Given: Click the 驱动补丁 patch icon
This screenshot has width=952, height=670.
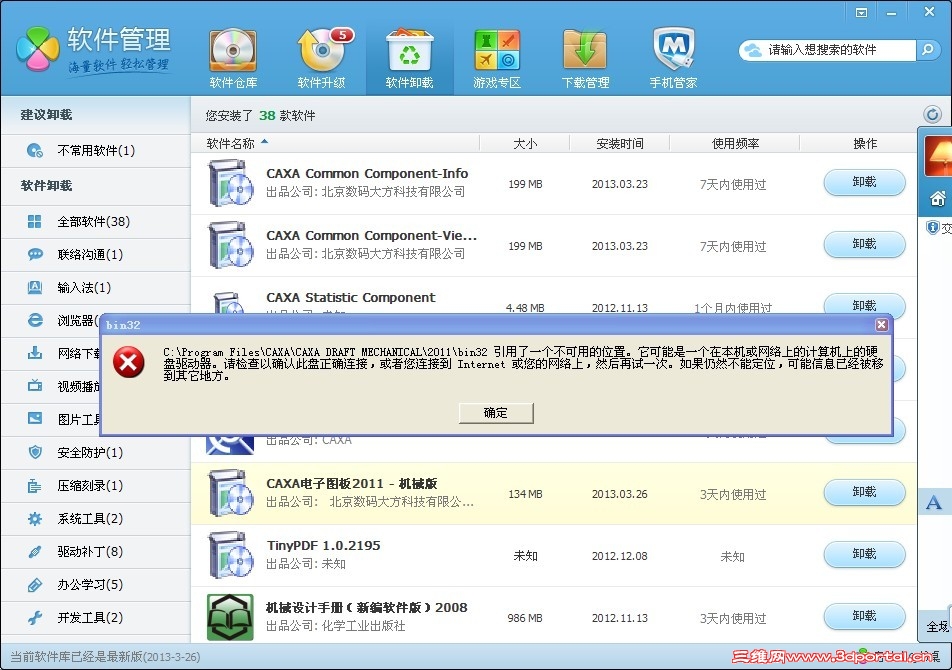Looking at the screenshot, I should click(35, 551).
